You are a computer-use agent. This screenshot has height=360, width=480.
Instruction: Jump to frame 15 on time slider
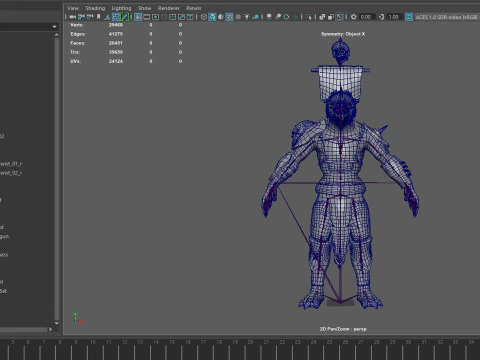[x=172, y=342]
